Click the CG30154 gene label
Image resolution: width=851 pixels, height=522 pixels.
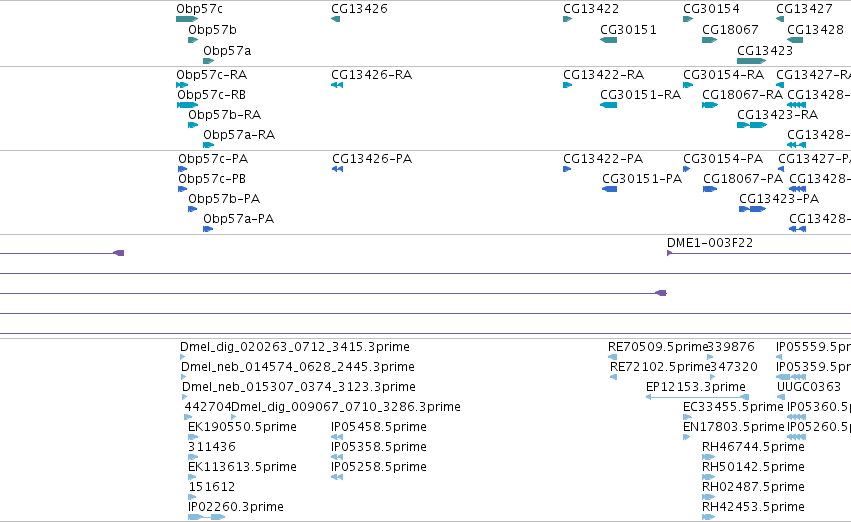click(711, 9)
